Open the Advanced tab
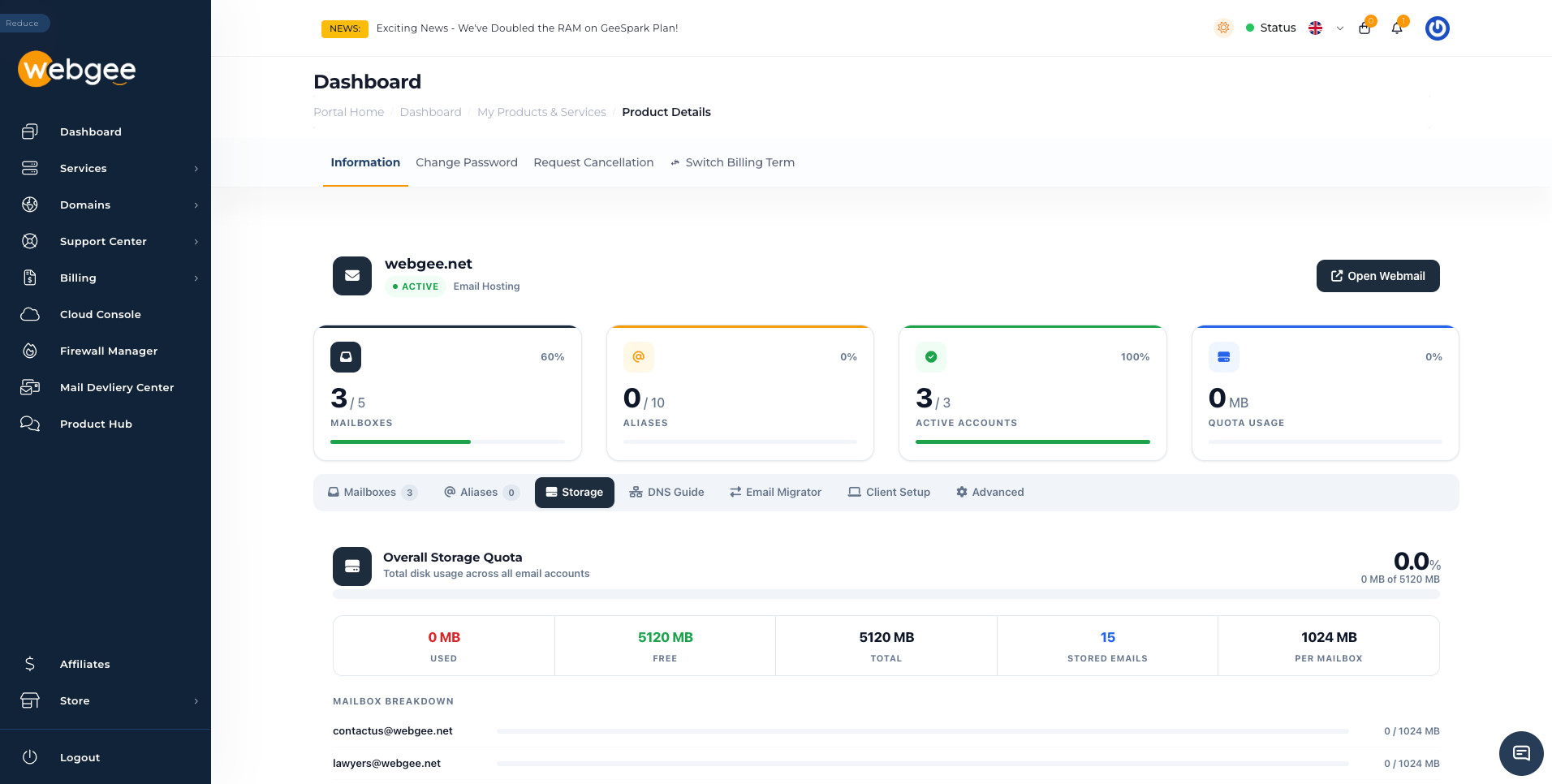The height and width of the screenshot is (784, 1552). (x=990, y=492)
